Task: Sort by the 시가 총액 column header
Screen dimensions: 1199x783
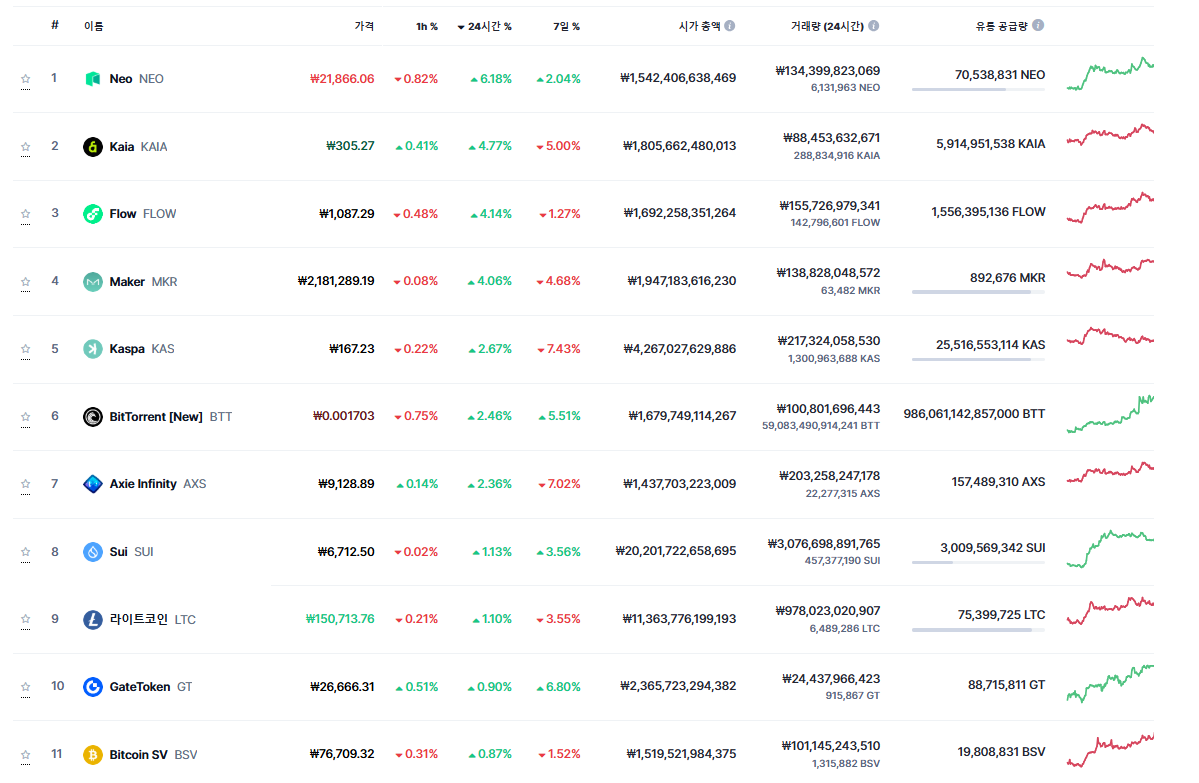Action: pyautogui.click(x=699, y=26)
